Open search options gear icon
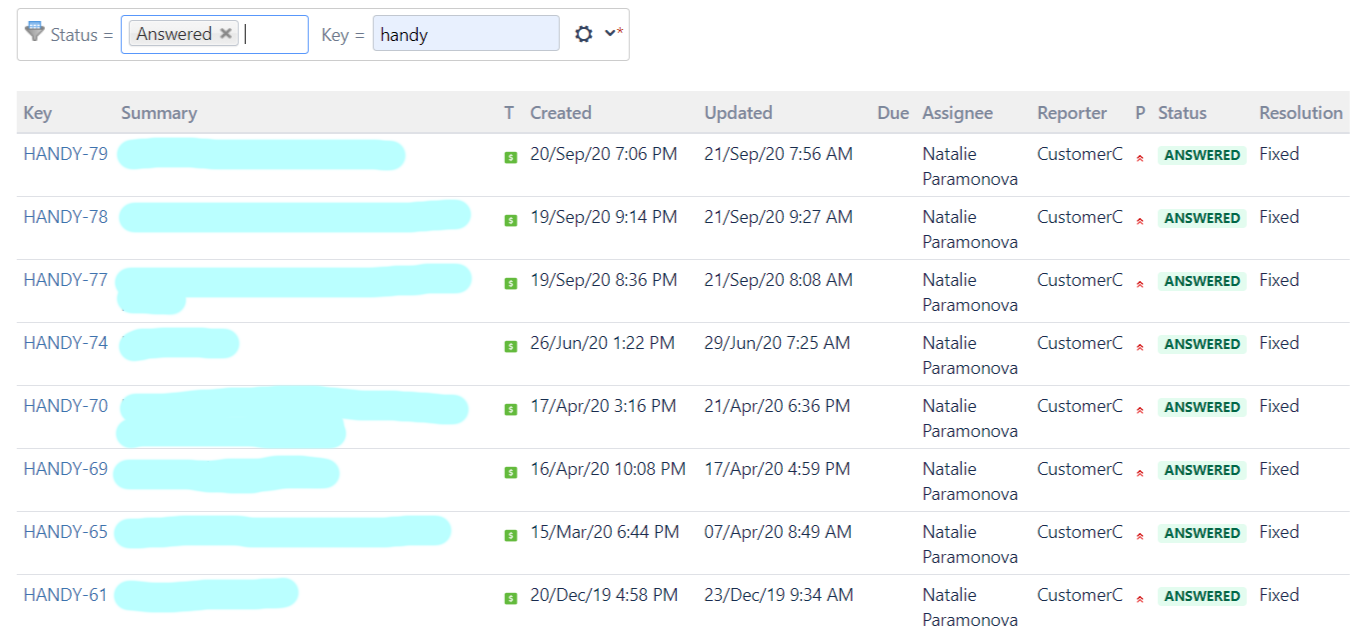The height and width of the screenshot is (636, 1365). [585, 32]
